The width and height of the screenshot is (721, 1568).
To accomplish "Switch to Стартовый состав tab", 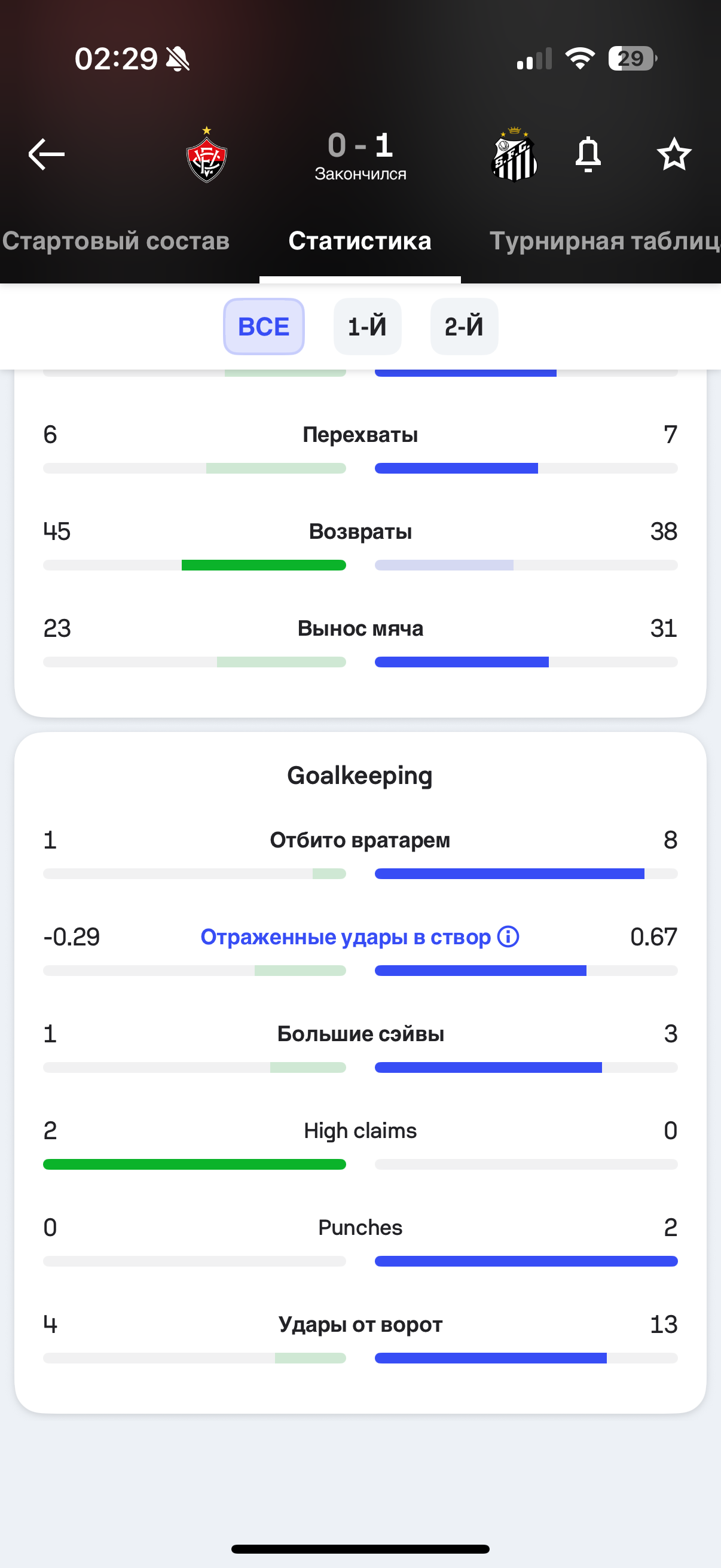I will pyautogui.click(x=115, y=241).
